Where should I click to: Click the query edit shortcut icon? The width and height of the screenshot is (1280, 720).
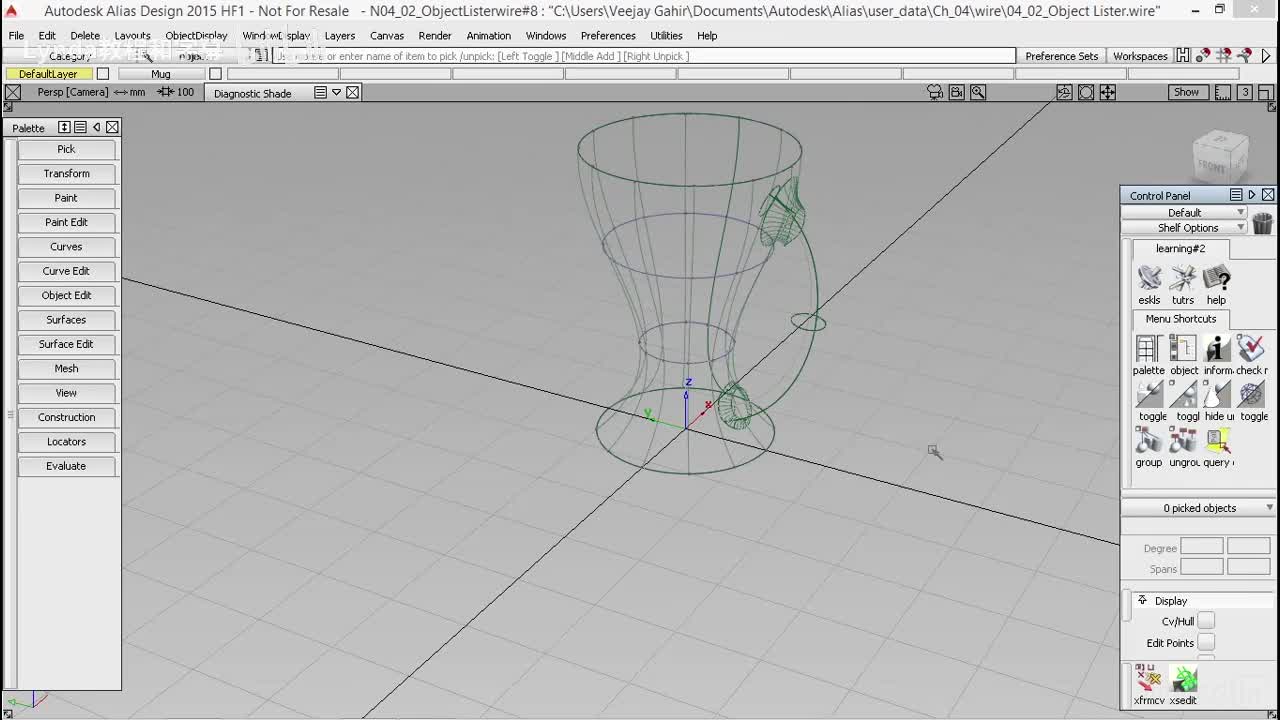coord(1217,440)
